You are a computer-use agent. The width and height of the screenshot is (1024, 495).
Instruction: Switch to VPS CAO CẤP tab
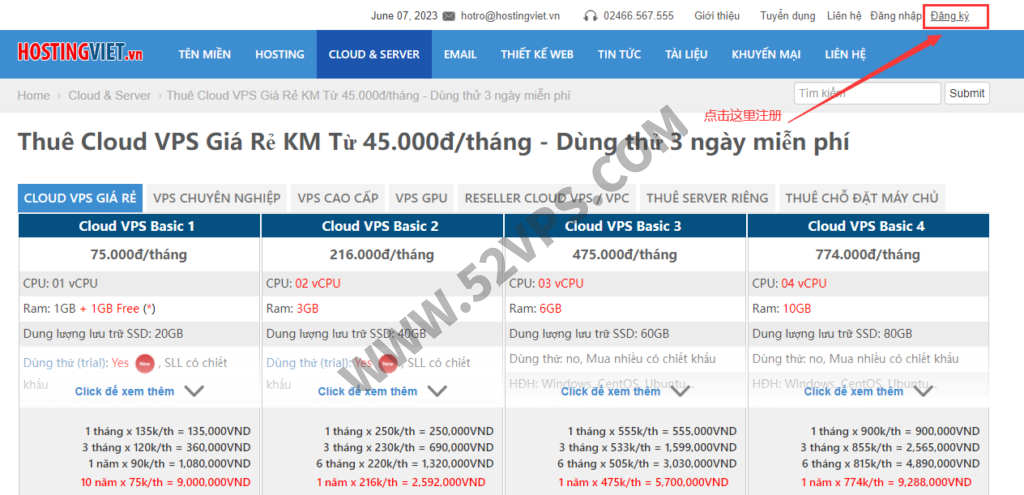338,198
